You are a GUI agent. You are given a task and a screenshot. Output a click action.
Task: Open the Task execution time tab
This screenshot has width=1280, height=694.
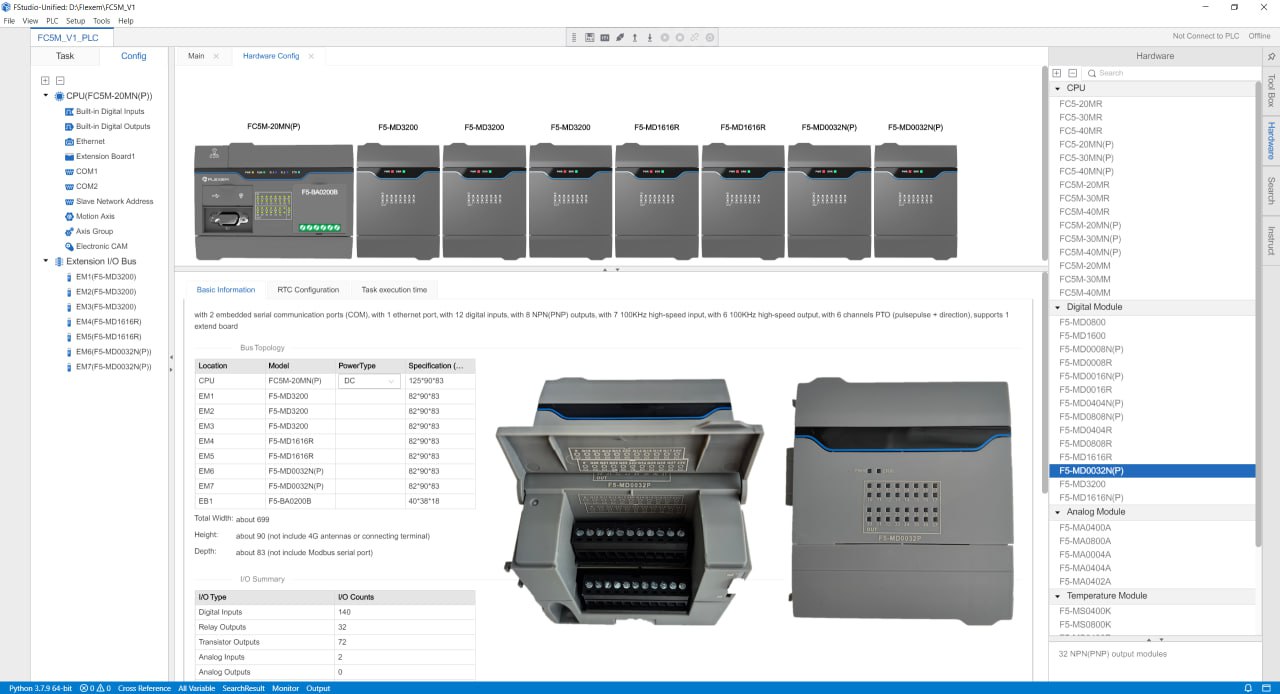click(x=394, y=290)
